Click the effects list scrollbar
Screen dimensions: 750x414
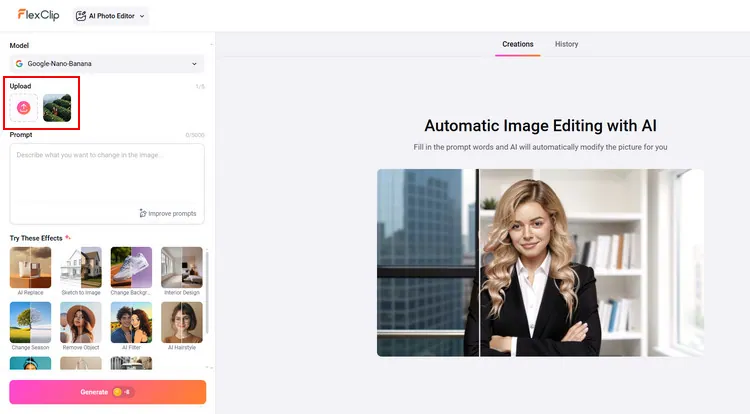207,293
